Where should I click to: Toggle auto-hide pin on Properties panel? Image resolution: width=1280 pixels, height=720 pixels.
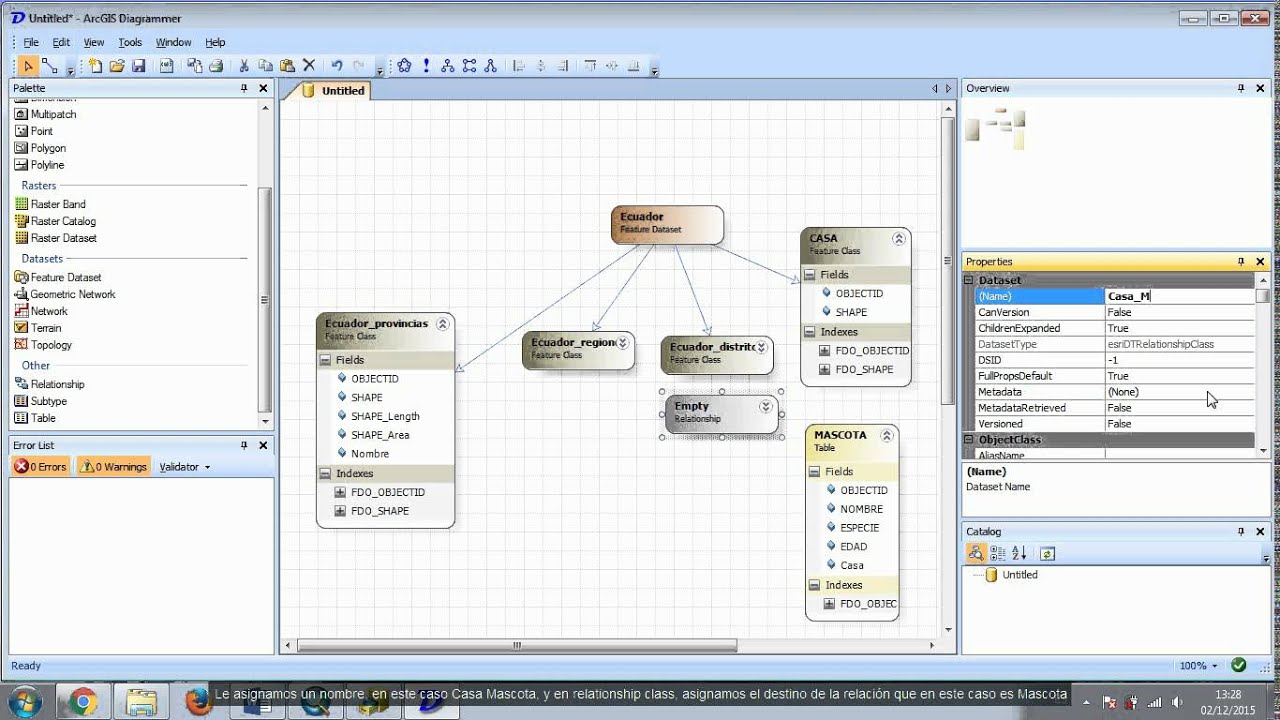(1241, 262)
